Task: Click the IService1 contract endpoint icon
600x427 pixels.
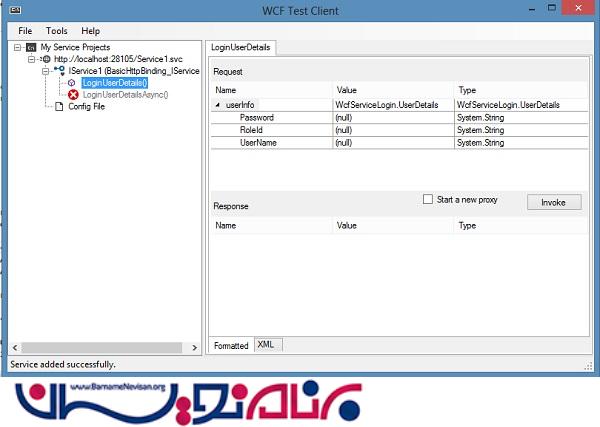Action: [x=60, y=71]
